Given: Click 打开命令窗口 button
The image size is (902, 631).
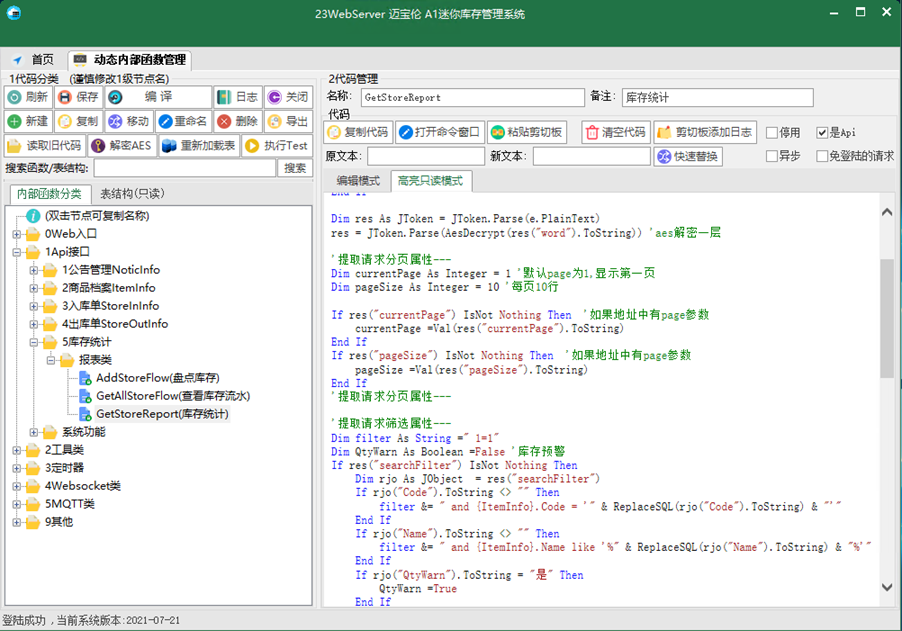Looking at the screenshot, I should tap(440, 132).
